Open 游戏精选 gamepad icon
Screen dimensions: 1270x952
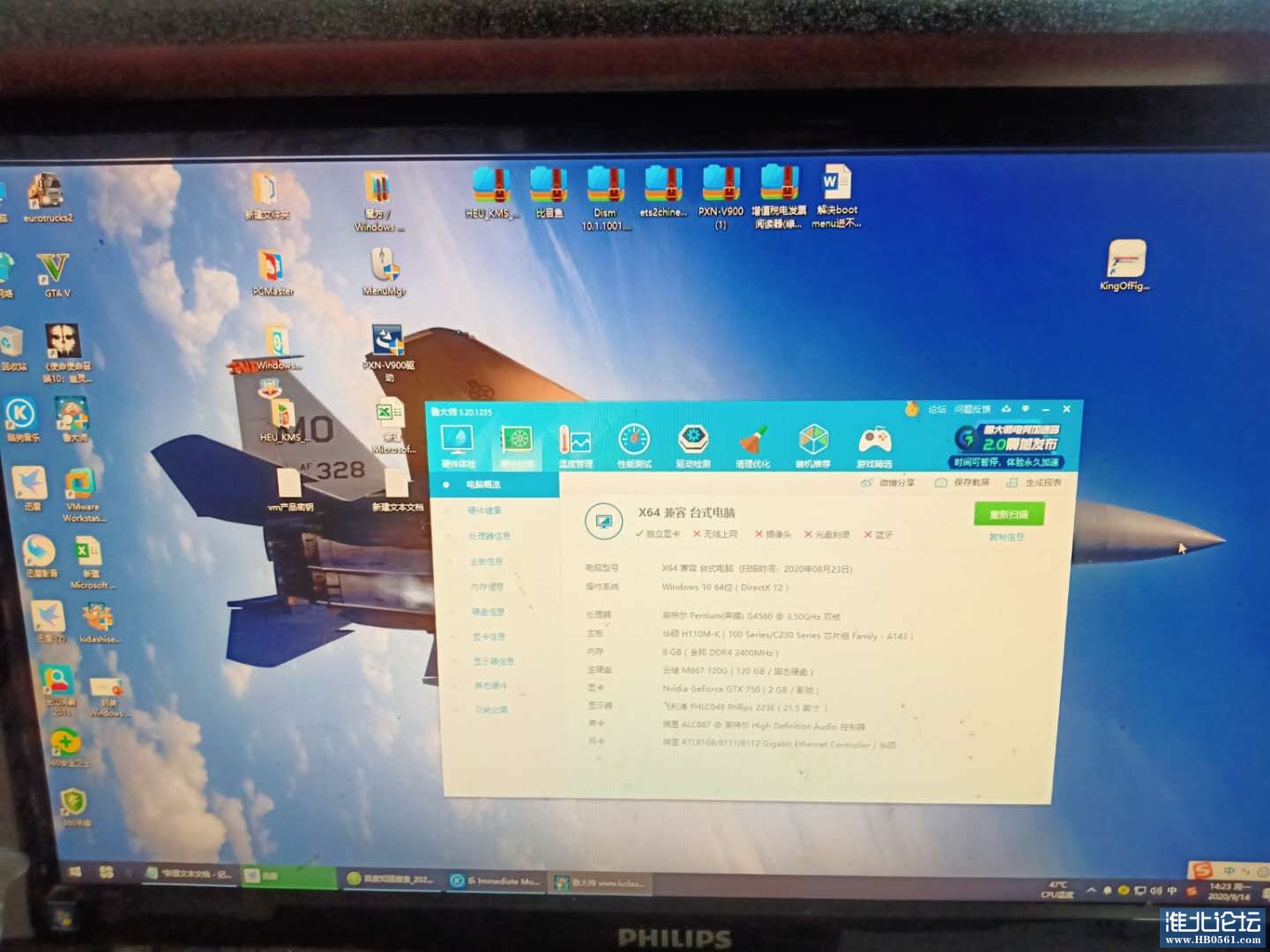(x=874, y=445)
